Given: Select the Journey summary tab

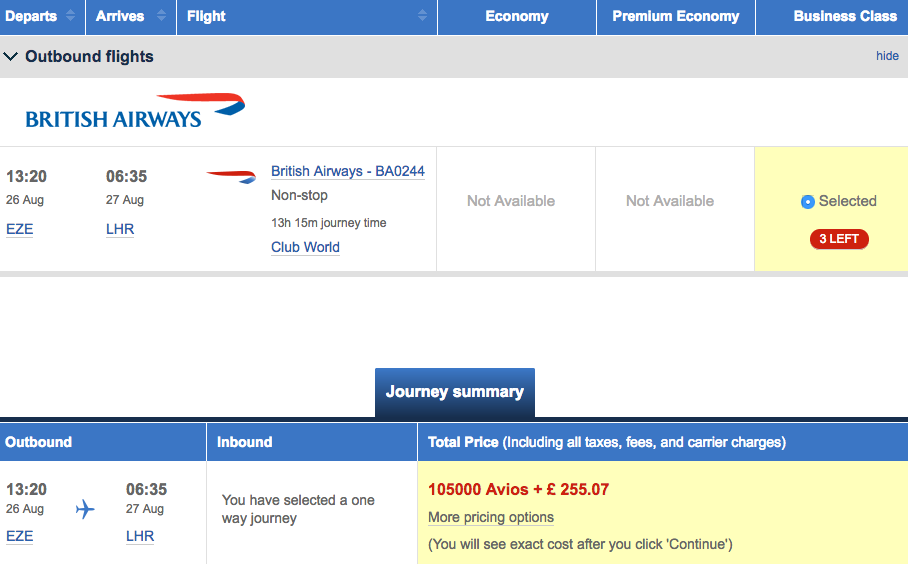Looking at the screenshot, I should point(455,392).
